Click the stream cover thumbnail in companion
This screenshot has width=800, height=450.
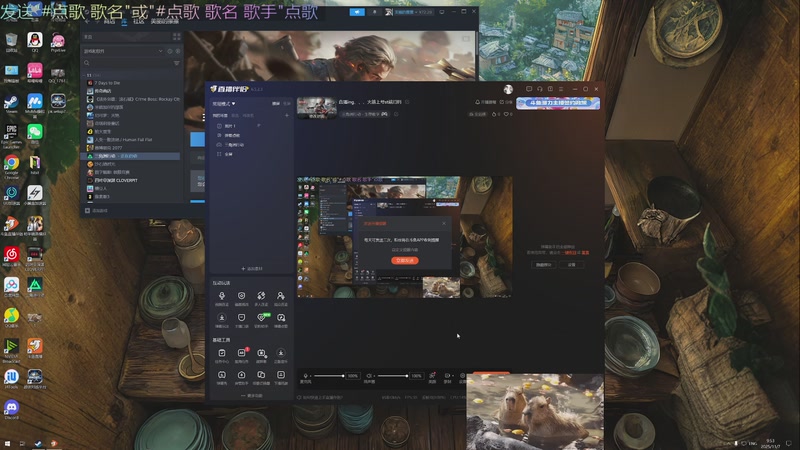[x=317, y=108]
